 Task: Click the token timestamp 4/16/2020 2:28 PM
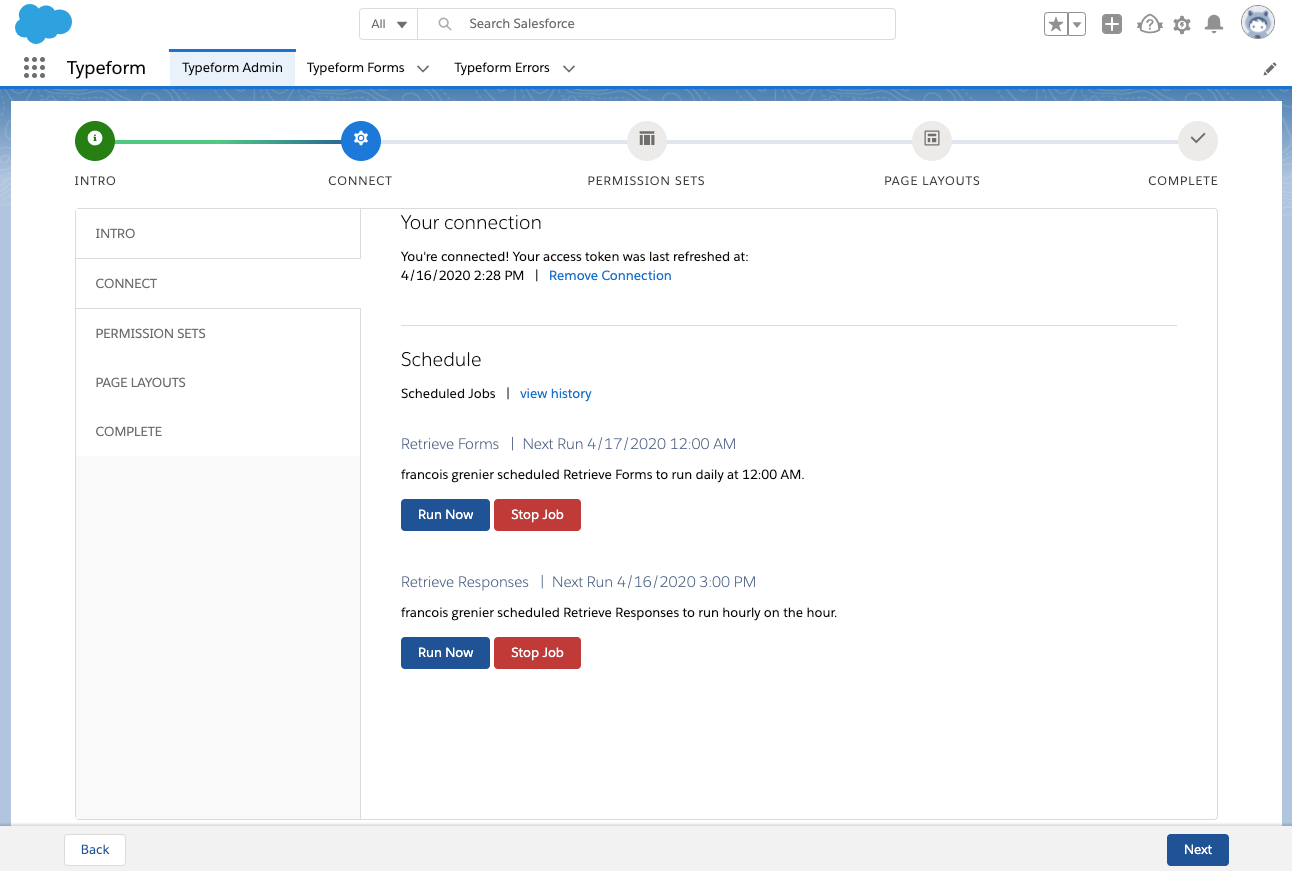point(462,275)
